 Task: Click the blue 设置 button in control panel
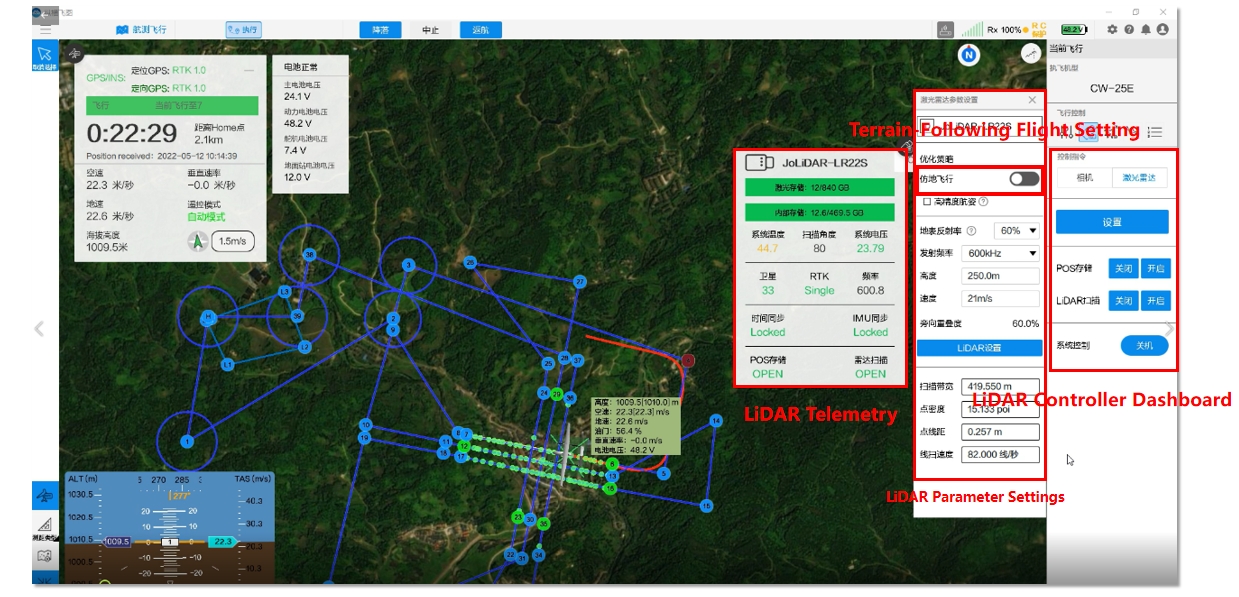point(1112,222)
